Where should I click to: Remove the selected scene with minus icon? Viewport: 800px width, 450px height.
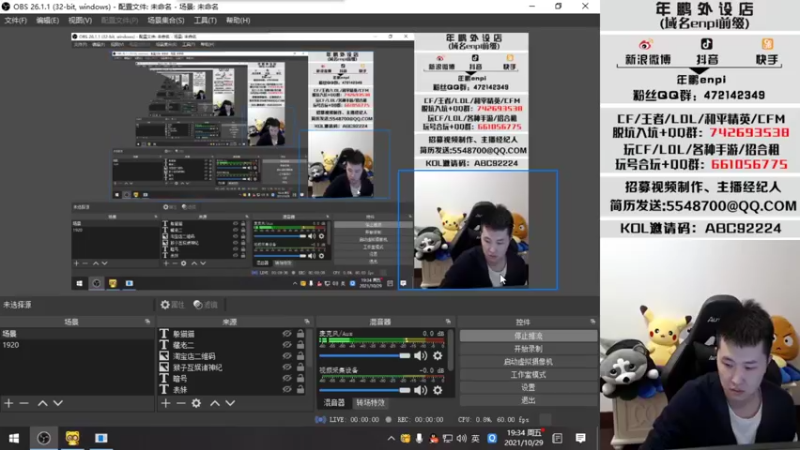tap(23, 403)
